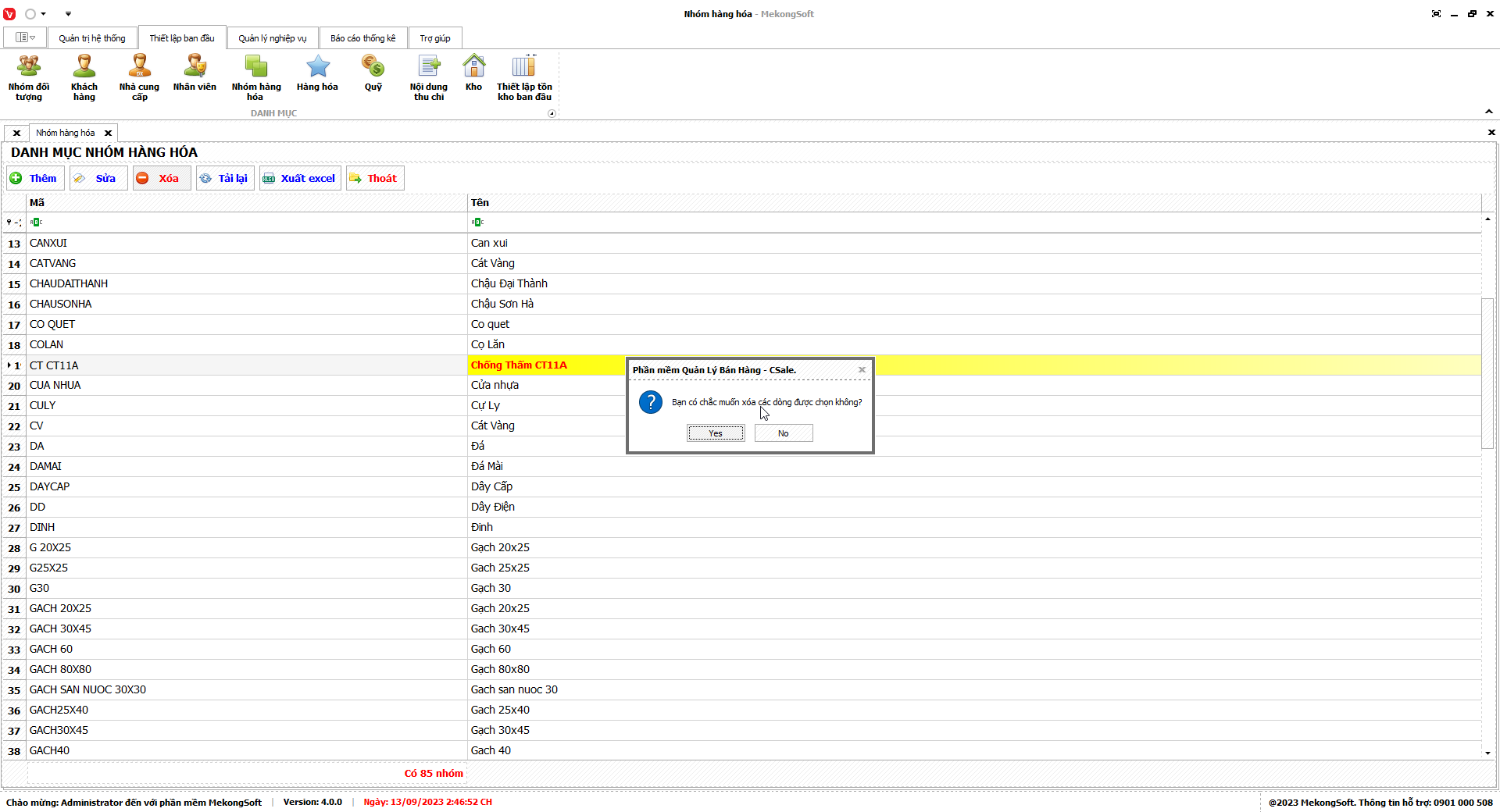This screenshot has width=1500, height=812.
Task: Sort by the Mã column header
Action: [x=247, y=203]
